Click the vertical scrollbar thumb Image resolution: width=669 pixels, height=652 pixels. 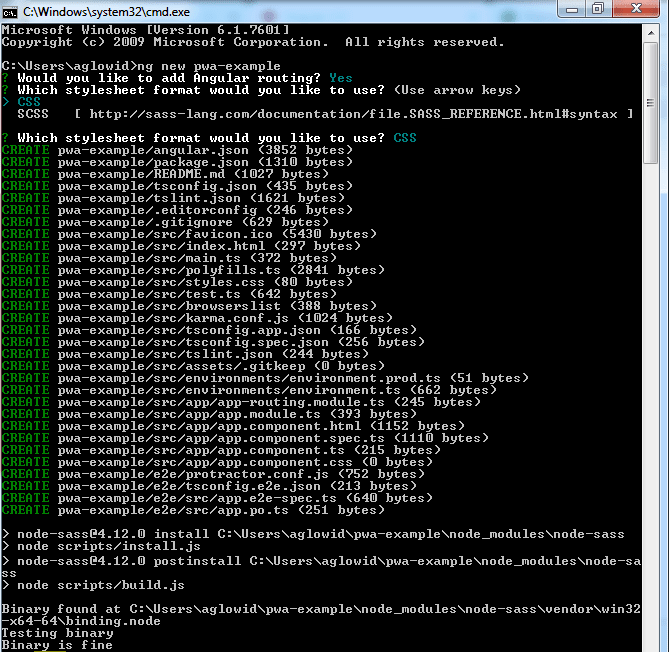coord(651,102)
